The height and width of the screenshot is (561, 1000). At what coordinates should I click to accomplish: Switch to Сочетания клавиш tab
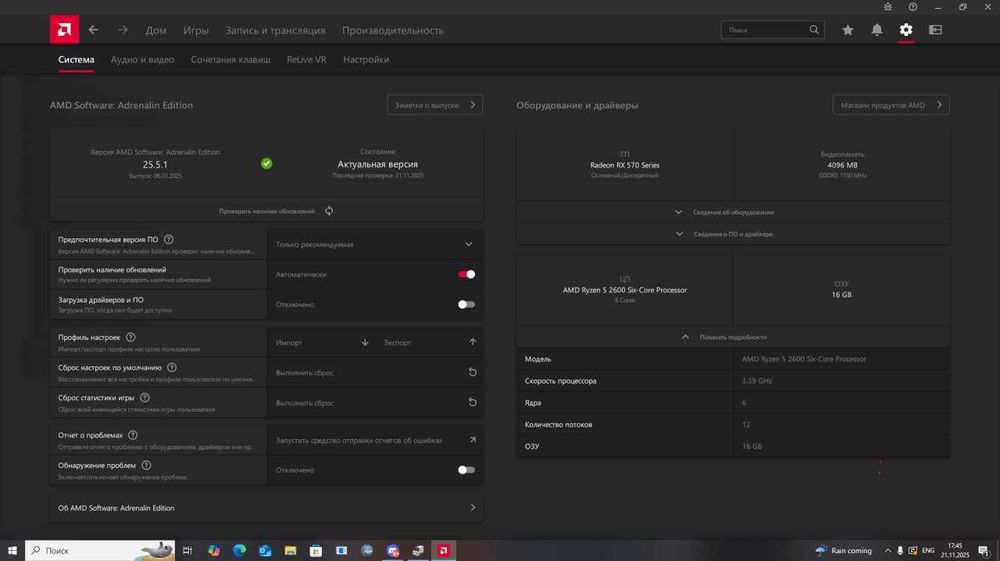pos(230,60)
